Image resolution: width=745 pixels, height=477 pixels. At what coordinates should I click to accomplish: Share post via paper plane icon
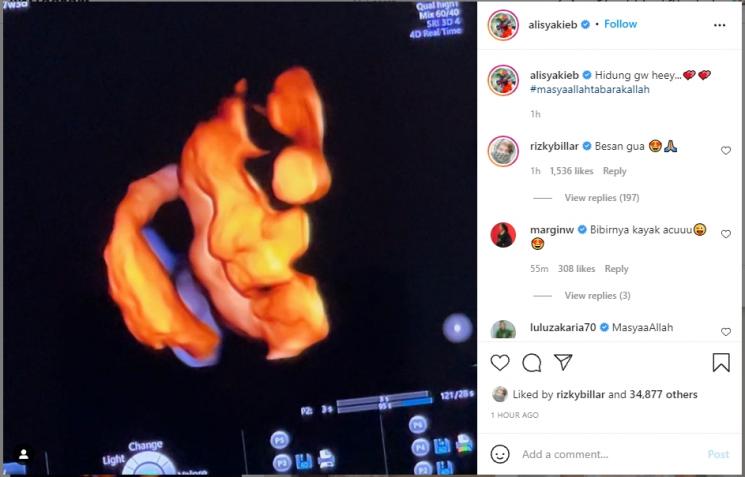[x=563, y=363]
